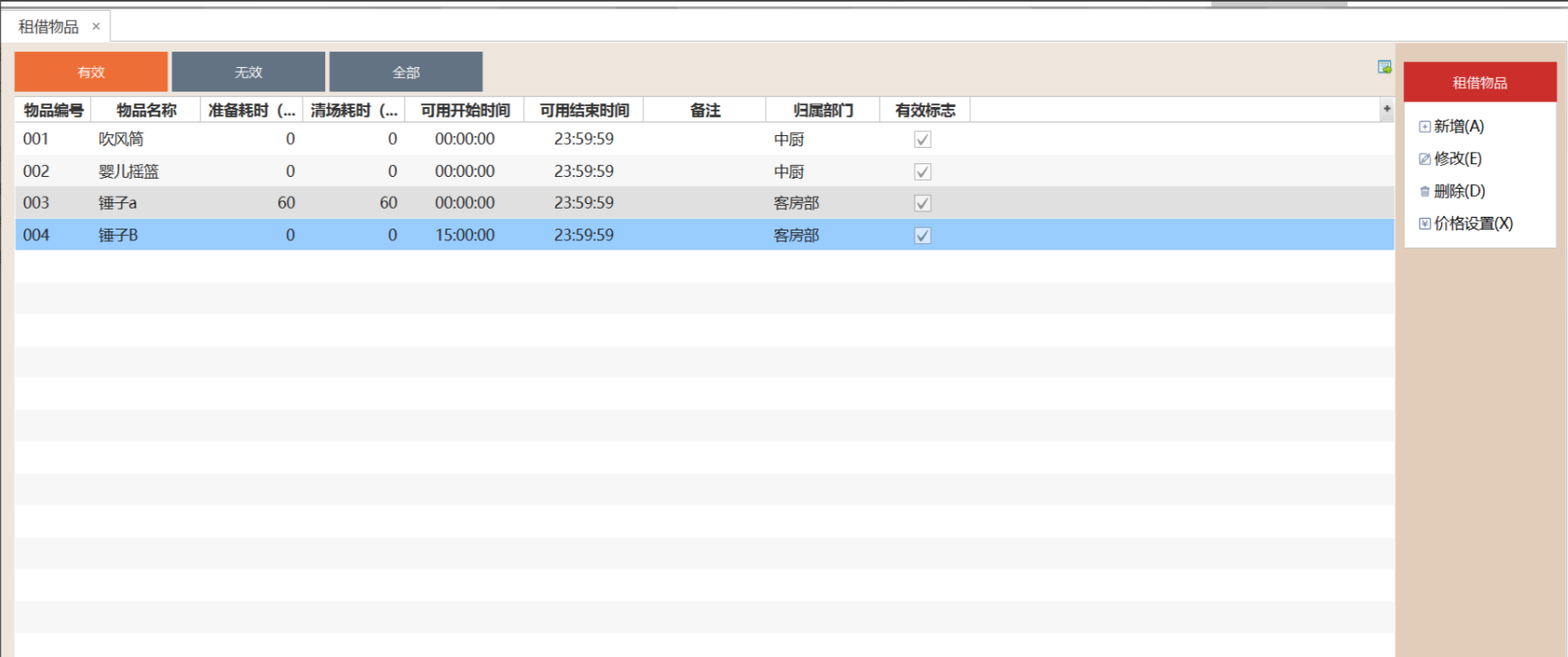Click the yen icon next to 价格设置(X)
This screenshot has height=657, width=1568.
coord(1425,223)
